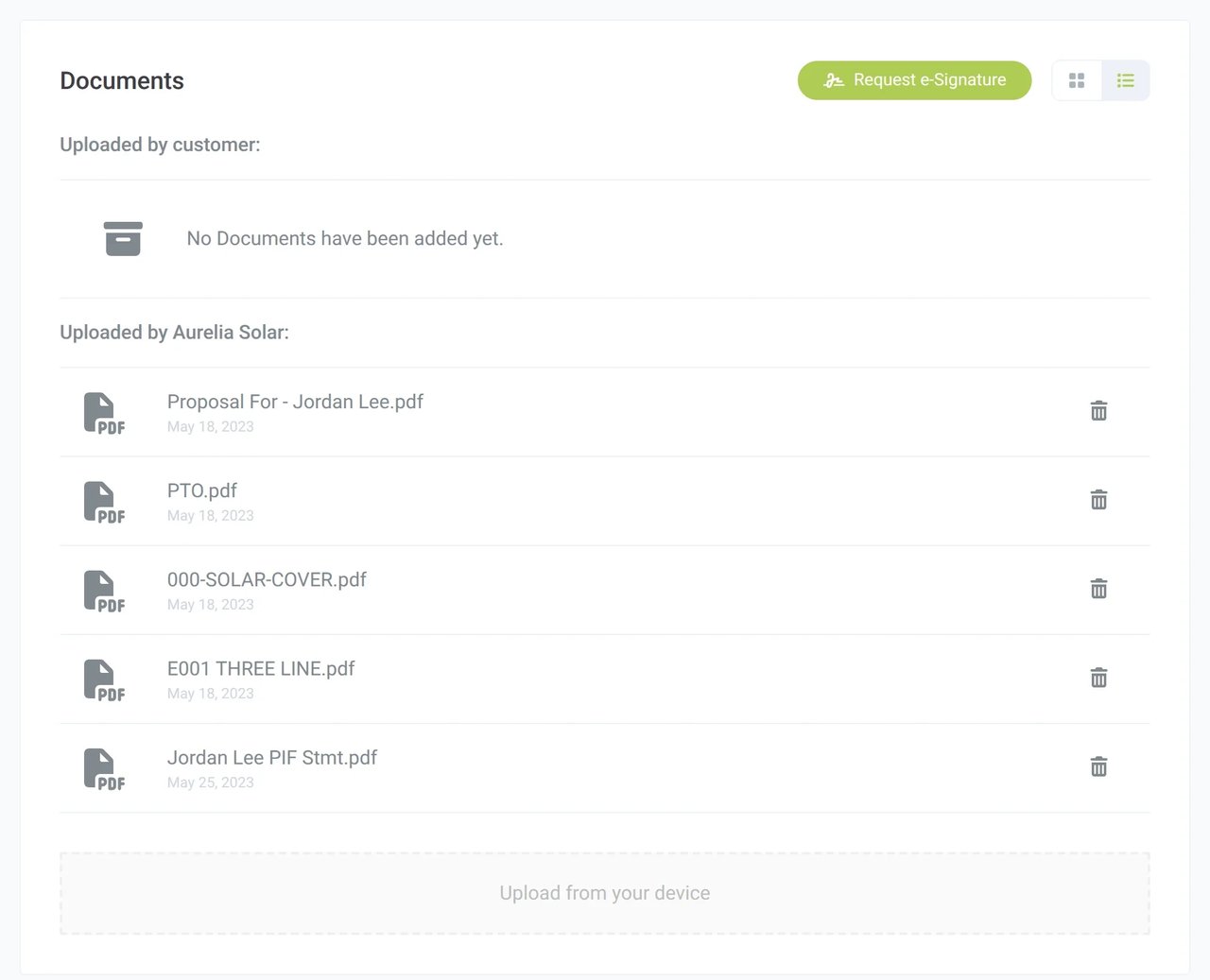Click the E001 THREE LINE PDF file icon

[104, 679]
